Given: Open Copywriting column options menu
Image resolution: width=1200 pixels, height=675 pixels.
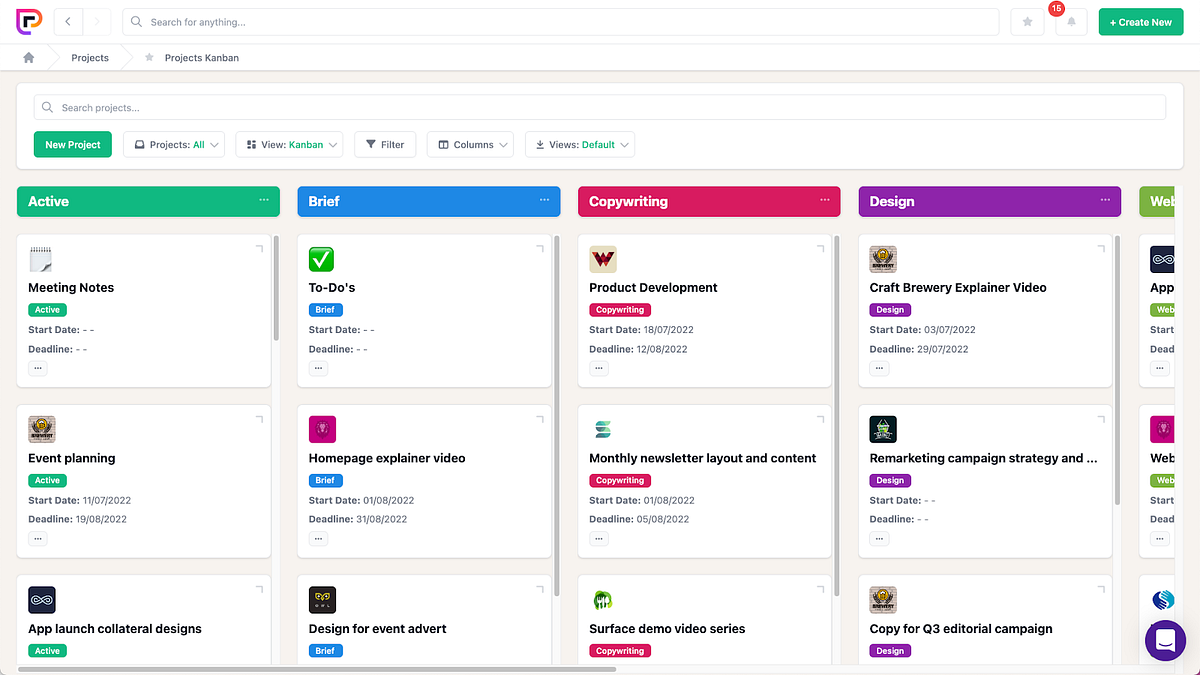Looking at the screenshot, I should point(825,200).
